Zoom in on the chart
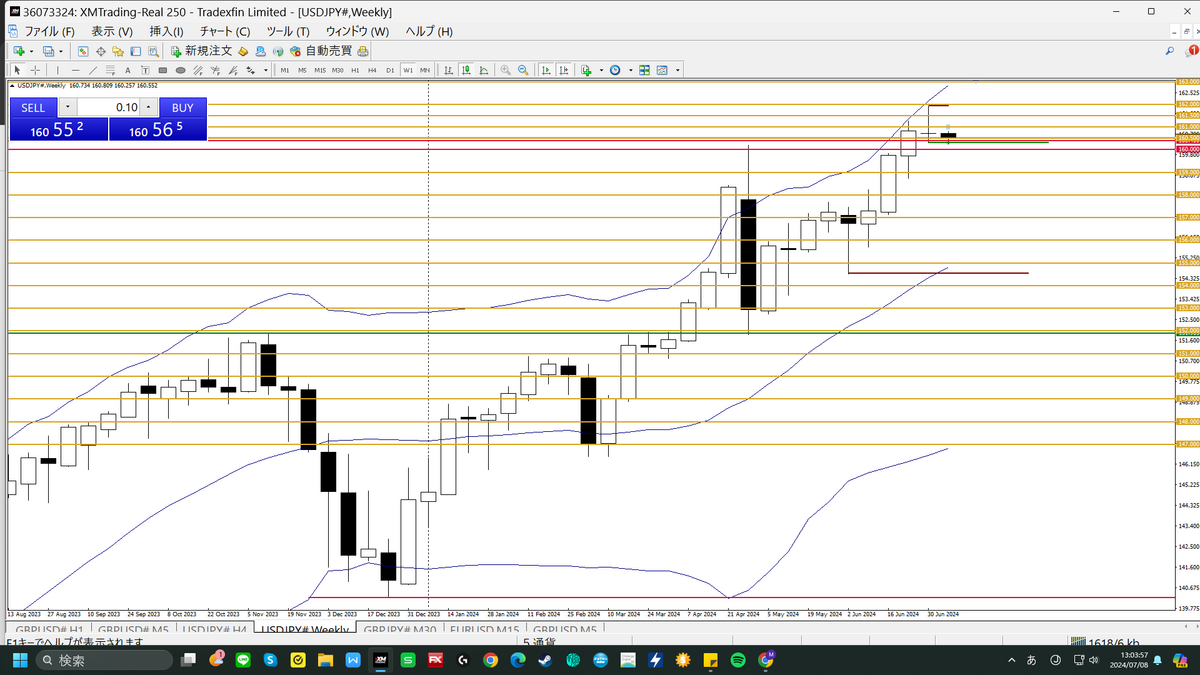Viewport: 1200px width, 675px height. (x=506, y=70)
